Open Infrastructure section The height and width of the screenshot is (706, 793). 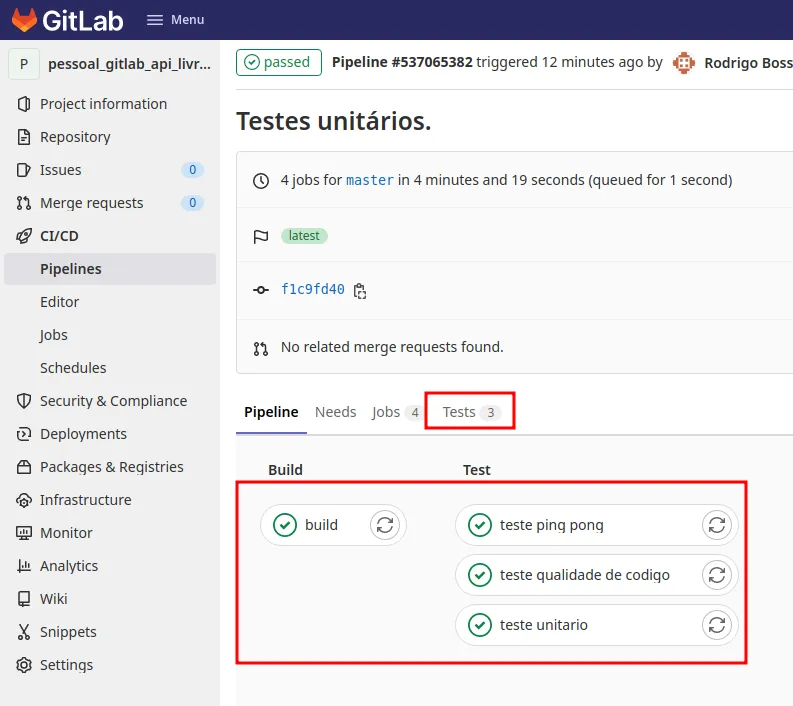pos(85,500)
